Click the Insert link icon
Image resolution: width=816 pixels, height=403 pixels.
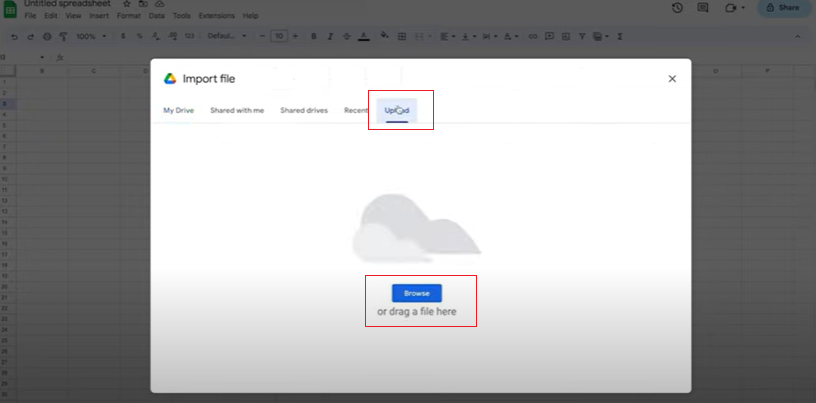(532, 36)
